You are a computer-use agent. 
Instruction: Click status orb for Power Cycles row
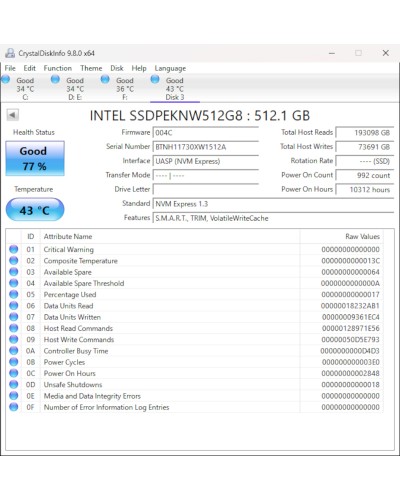coord(14,362)
